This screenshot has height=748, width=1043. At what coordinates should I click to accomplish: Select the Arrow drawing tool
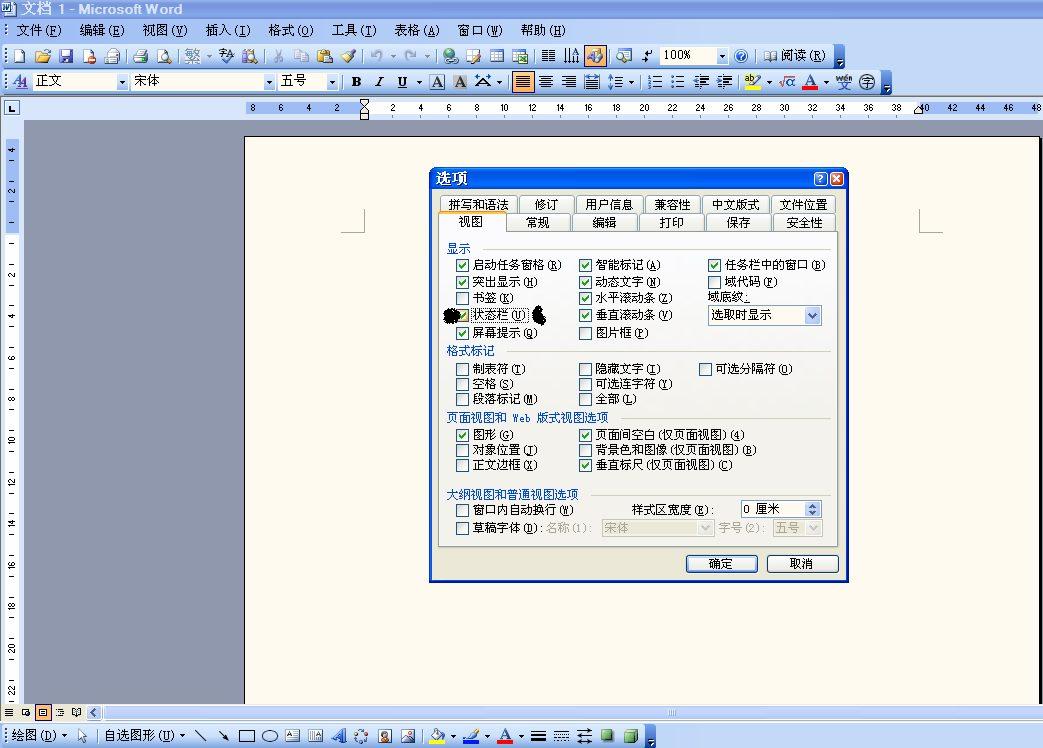224,736
